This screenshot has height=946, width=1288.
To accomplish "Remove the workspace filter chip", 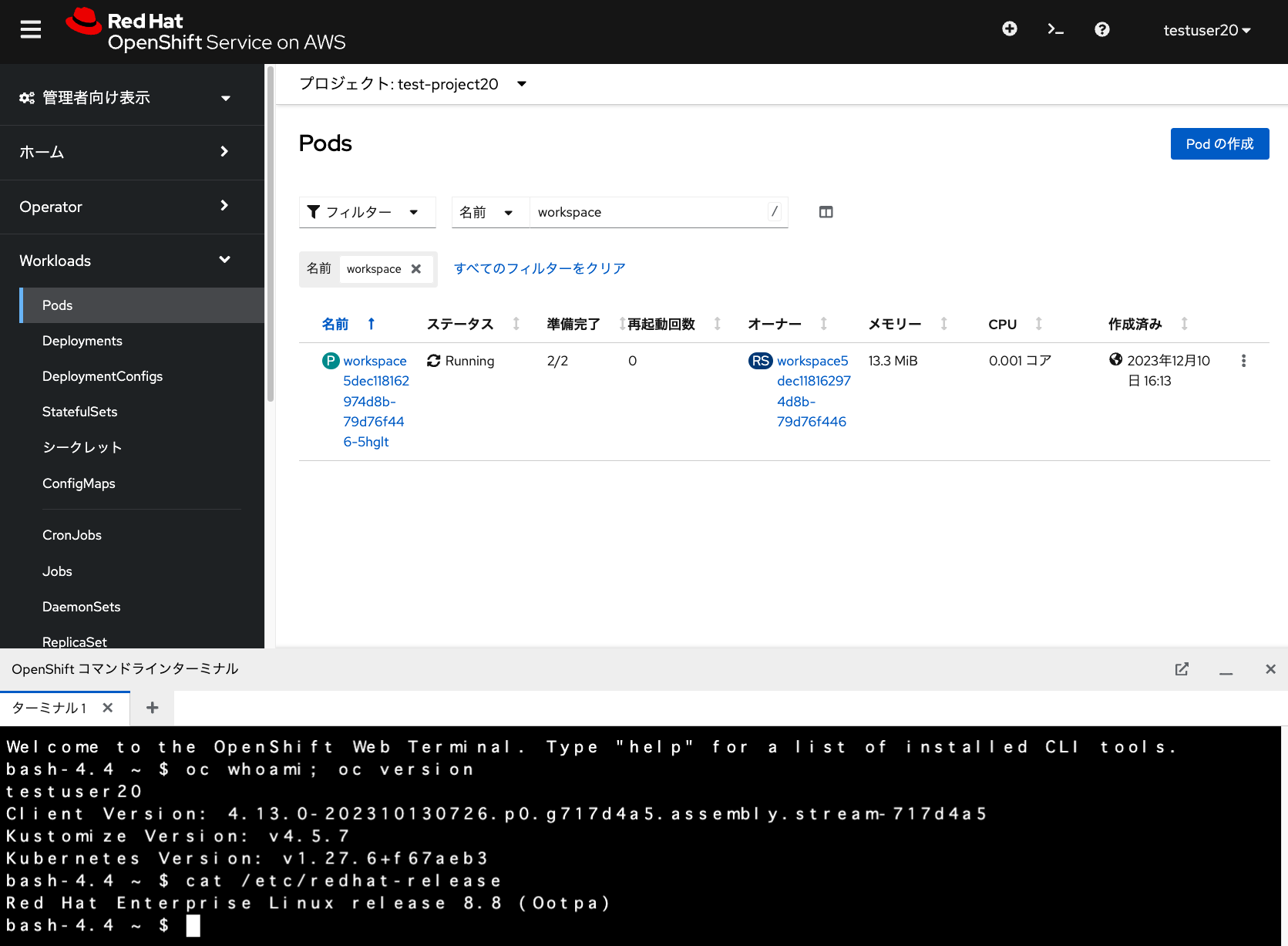I will coord(416,269).
